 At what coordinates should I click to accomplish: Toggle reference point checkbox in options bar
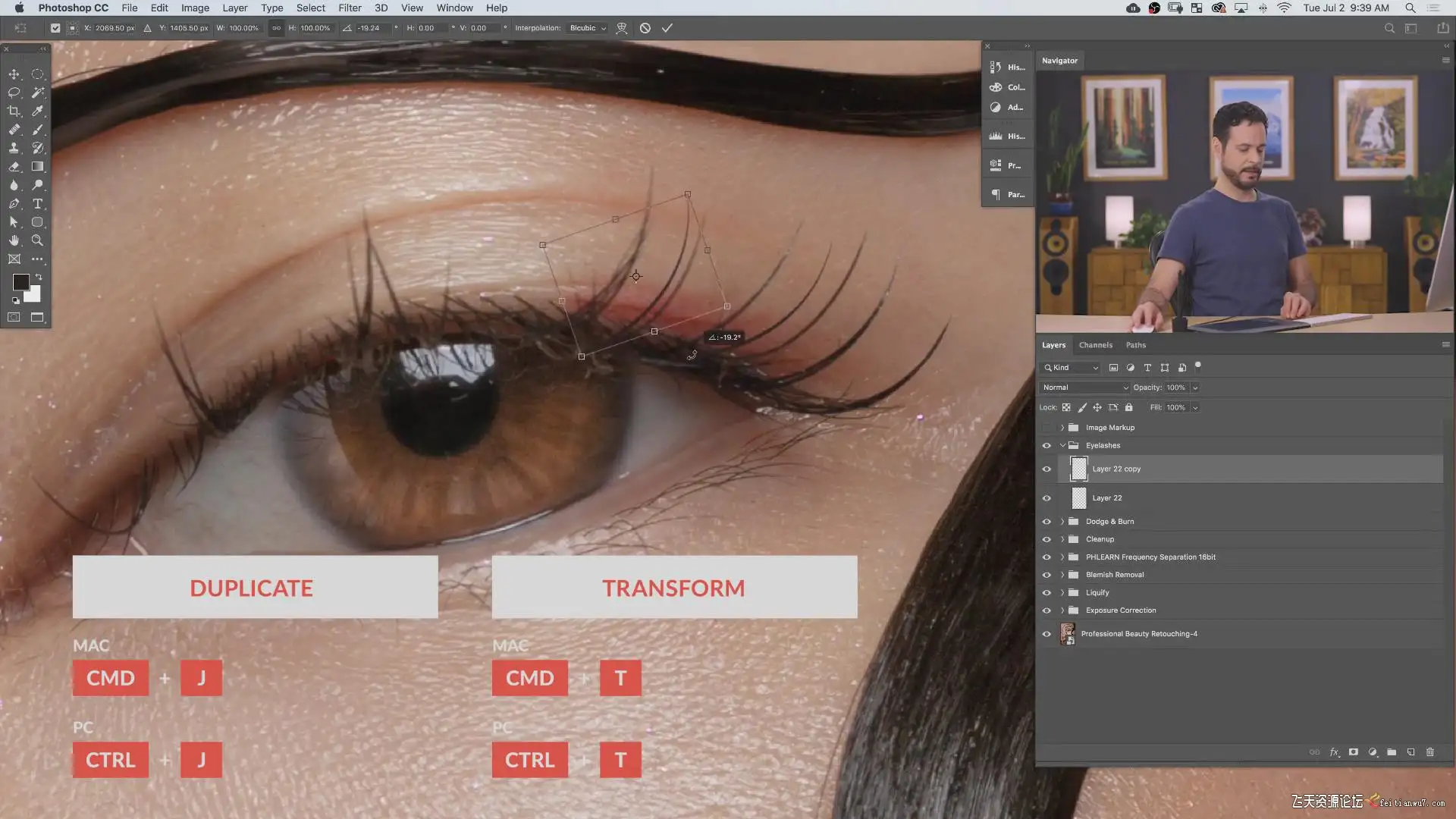pos(55,28)
